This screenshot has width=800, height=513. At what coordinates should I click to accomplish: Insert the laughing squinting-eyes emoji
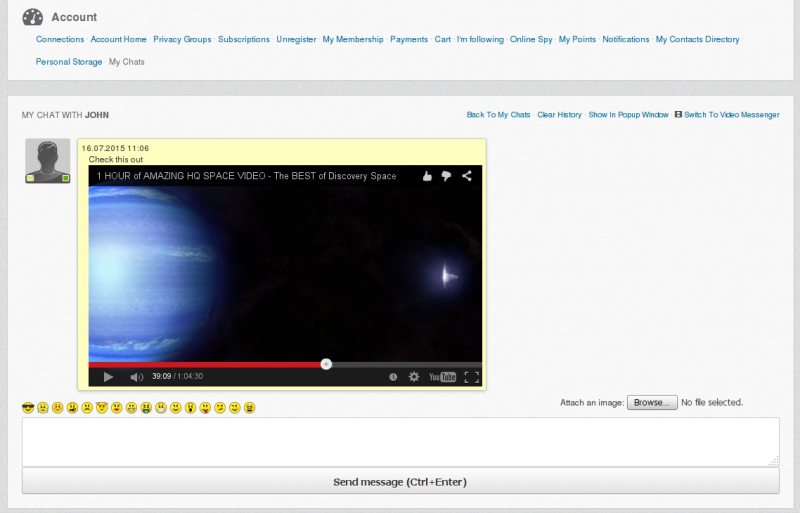tap(249, 407)
